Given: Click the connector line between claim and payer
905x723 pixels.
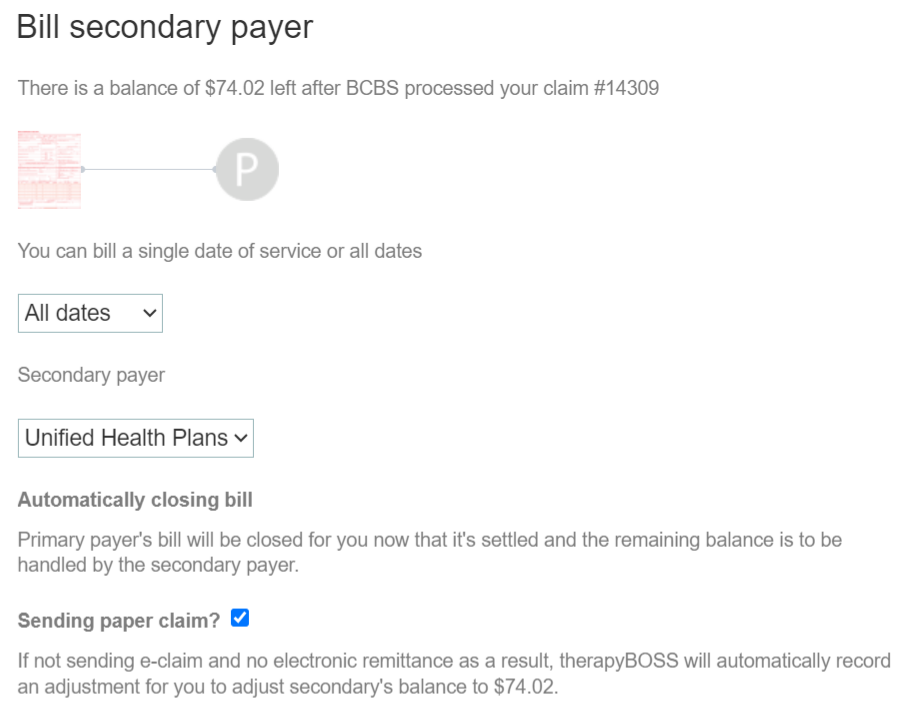Looking at the screenshot, I should tap(148, 170).
